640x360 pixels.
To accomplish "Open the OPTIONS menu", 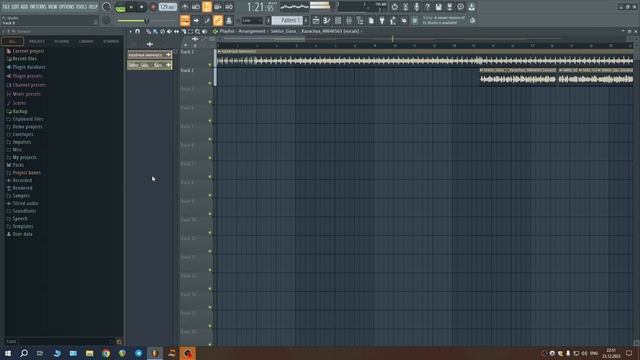I will (x=67, y=7).
